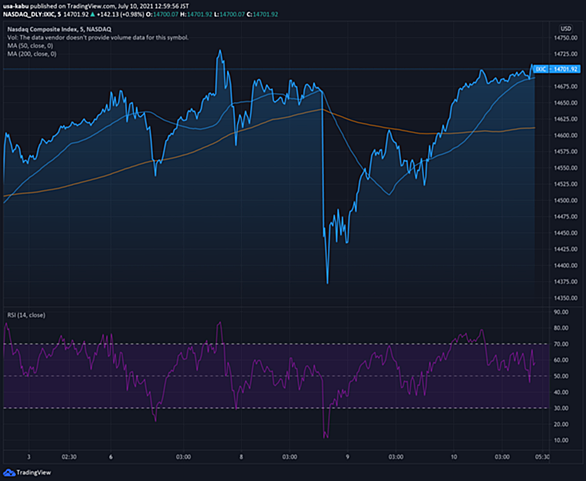Viewport: 586px width, 481px height.
Task: Click the L:14700.07 low value
Action: click(229, 14)
